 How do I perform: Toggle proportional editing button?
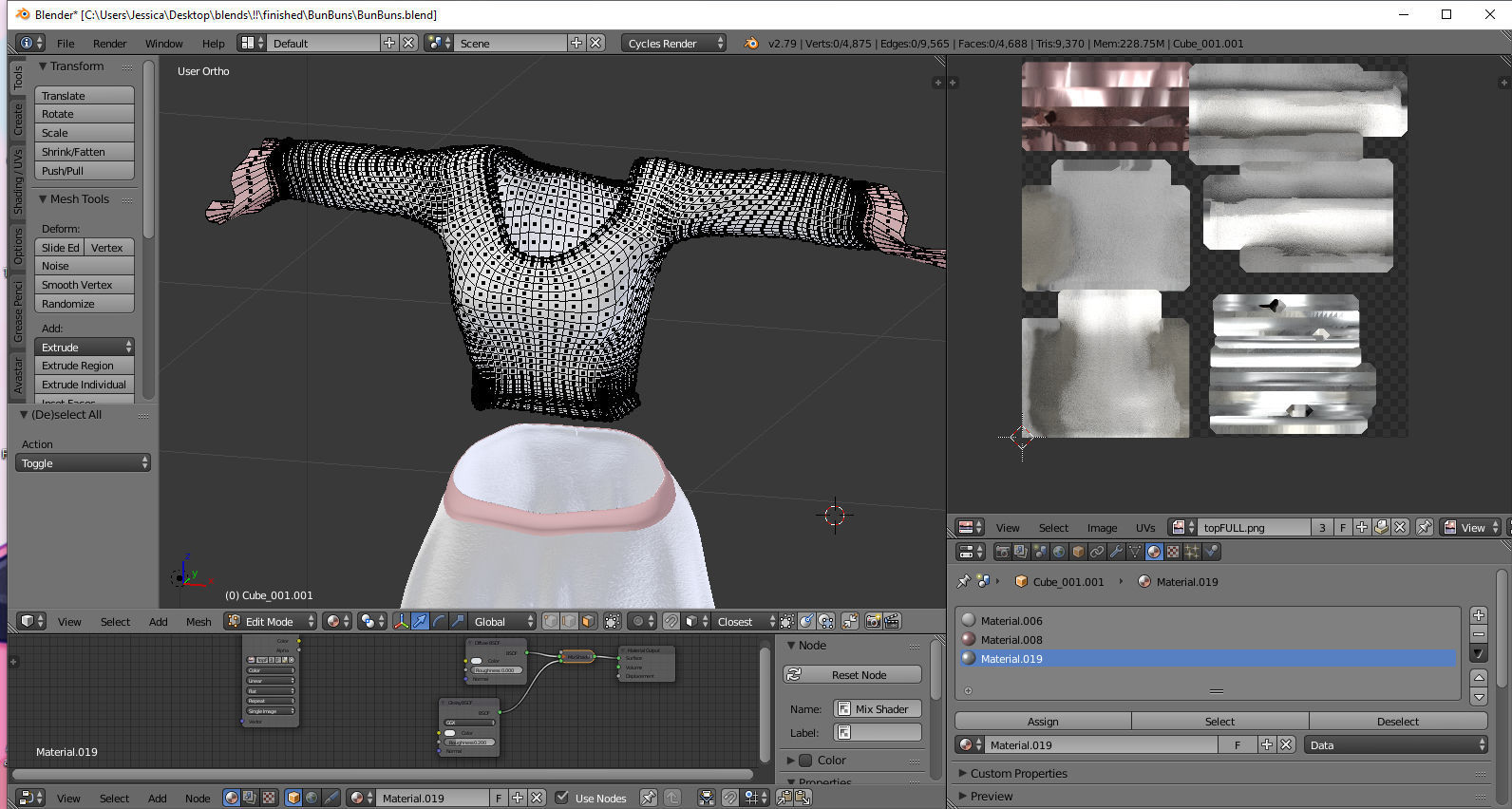(x=643, y=621)
